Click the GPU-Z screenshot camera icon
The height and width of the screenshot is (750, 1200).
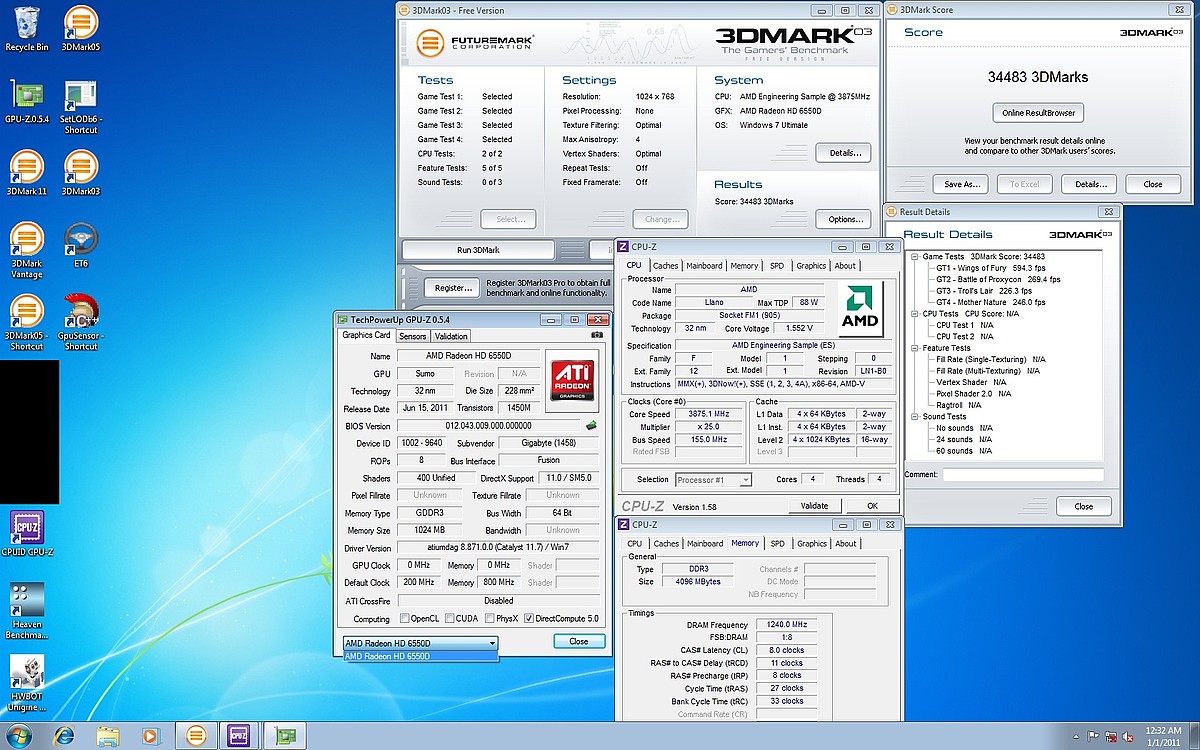point(598,335)
